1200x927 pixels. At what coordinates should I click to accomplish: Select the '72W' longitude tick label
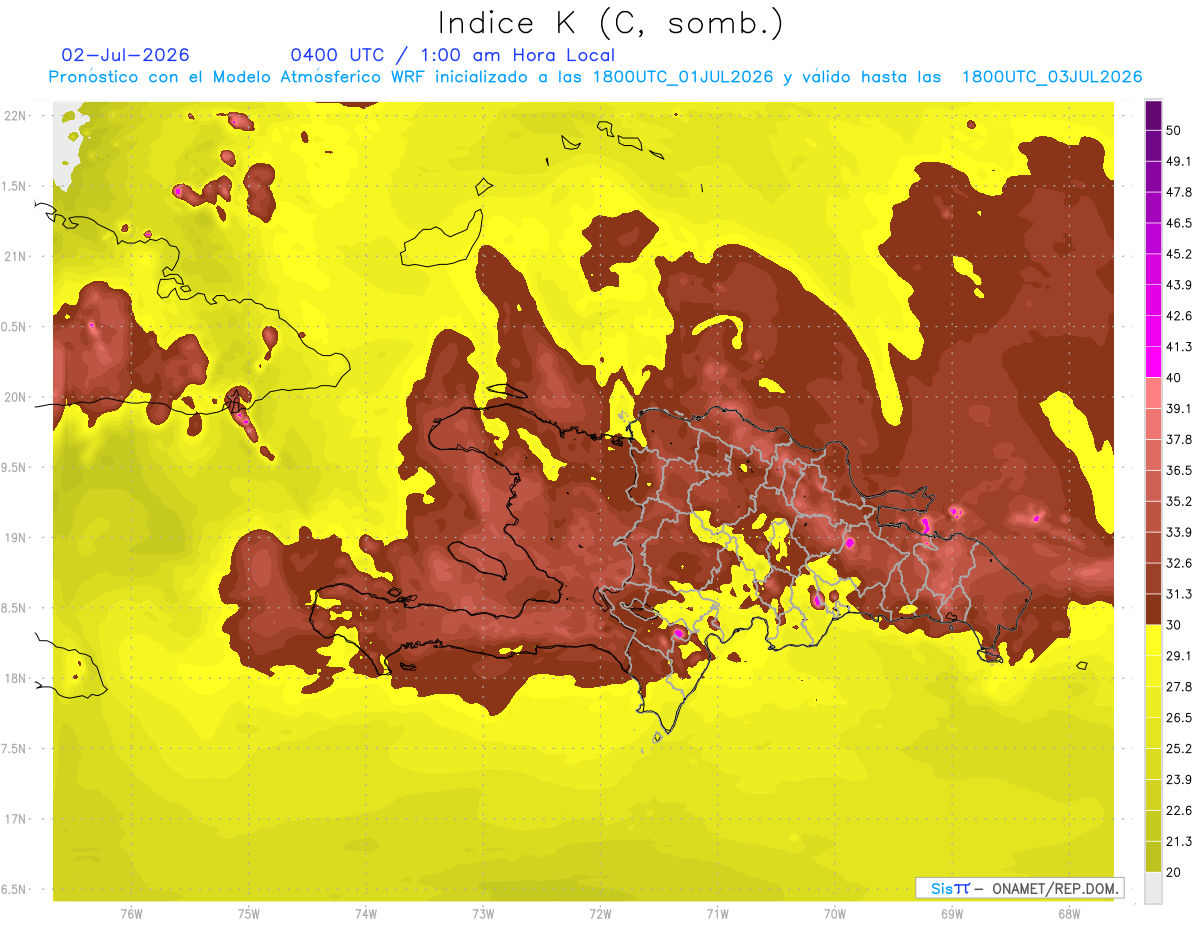(601, 914)
